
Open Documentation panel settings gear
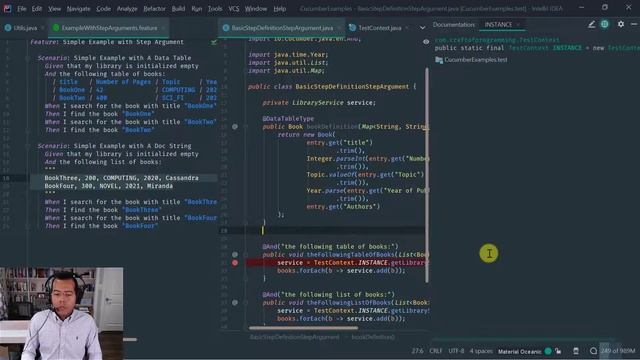pos(621,24)
